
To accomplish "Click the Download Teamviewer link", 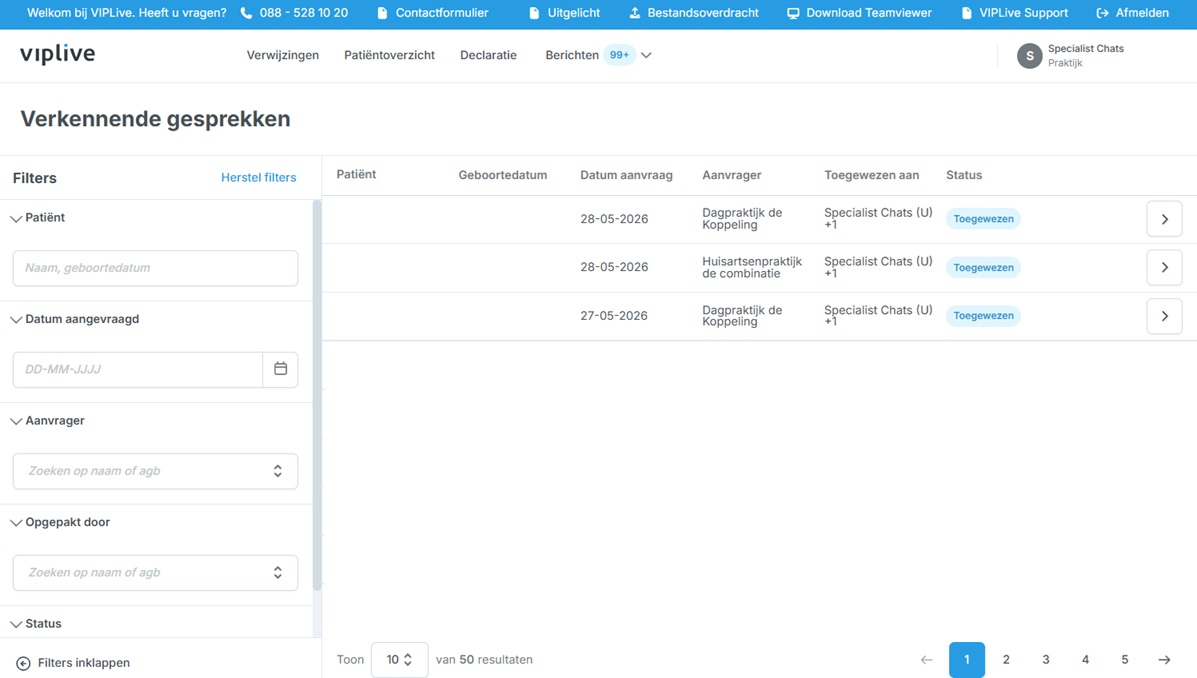I will (869, 13).
